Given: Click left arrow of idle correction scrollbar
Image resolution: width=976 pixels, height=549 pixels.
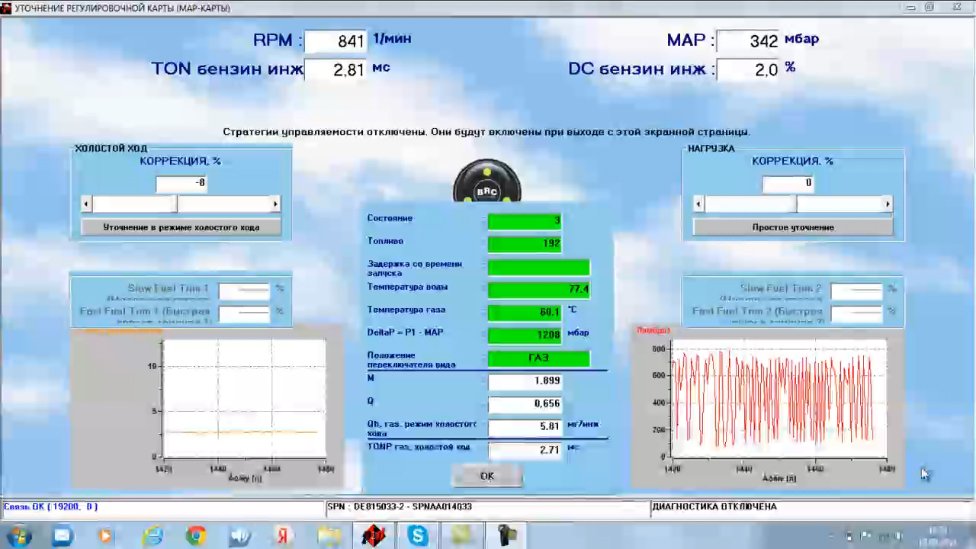Looking at the screenshot, I should [87, 204].
